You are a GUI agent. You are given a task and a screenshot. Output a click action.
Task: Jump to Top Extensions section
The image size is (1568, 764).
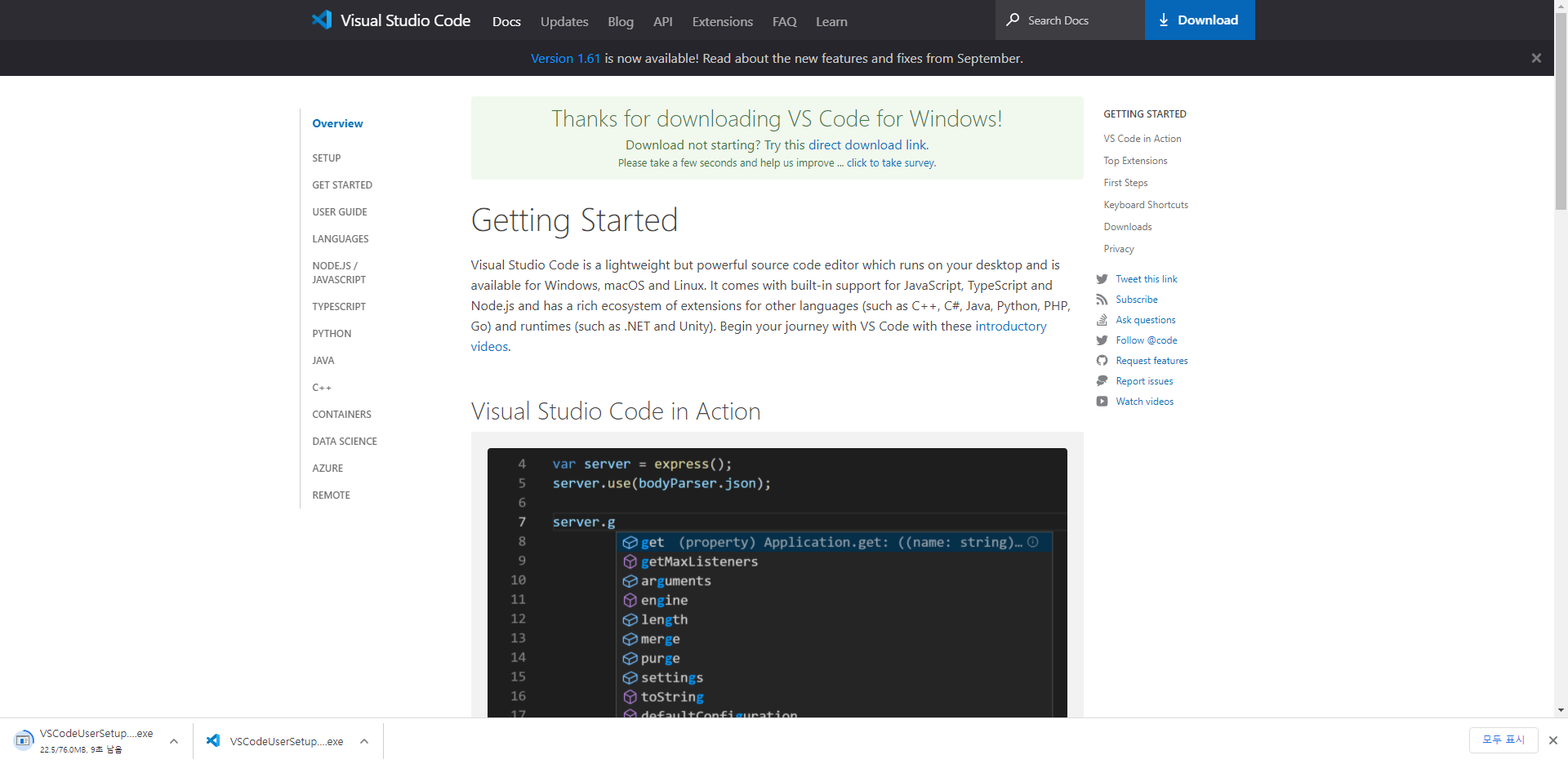[x=1135, y=161]
